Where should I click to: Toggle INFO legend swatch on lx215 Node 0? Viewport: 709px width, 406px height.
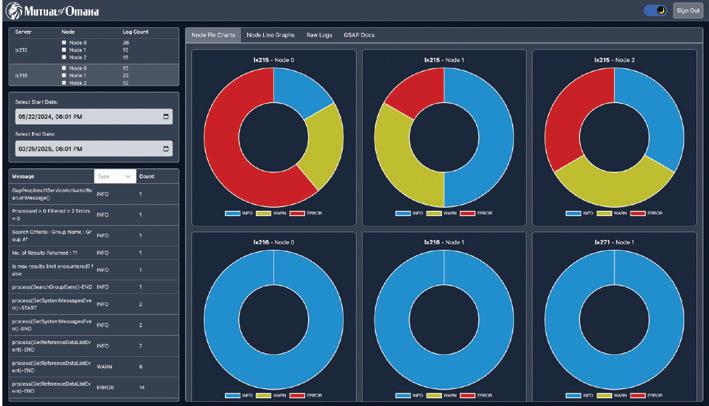point(232,213)
